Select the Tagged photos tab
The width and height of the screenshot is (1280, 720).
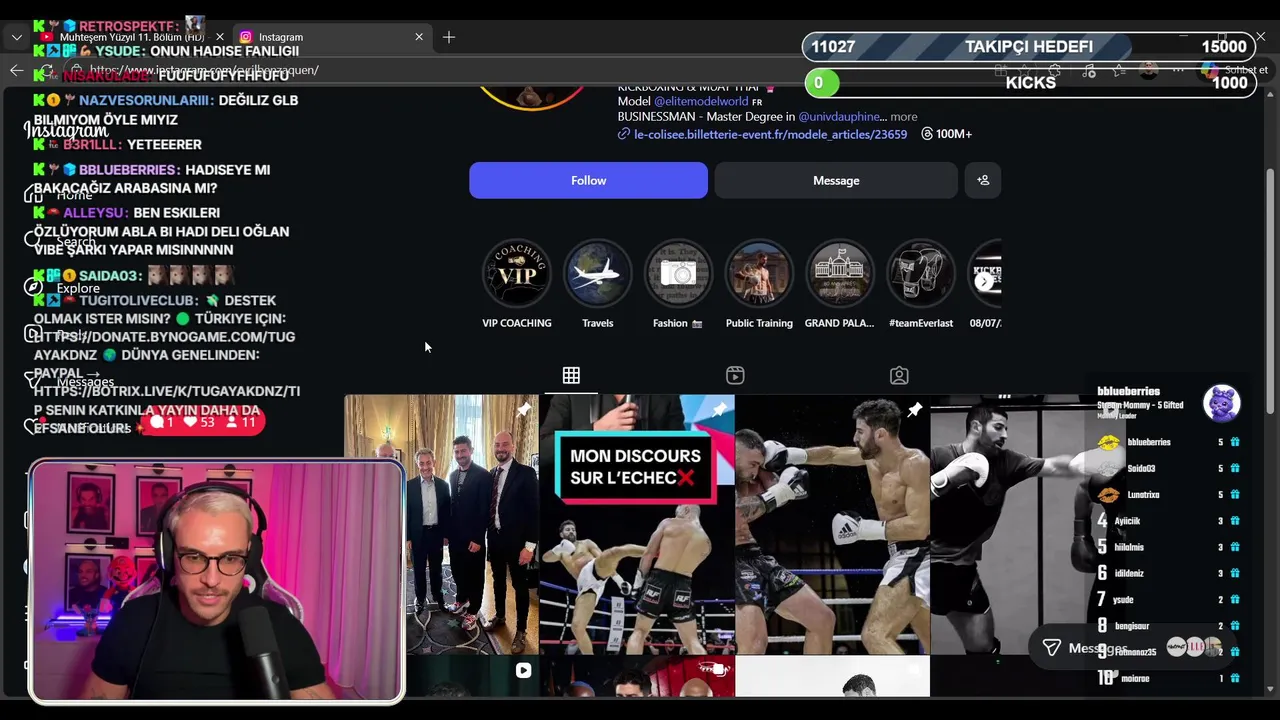click(x=899, y=375)
